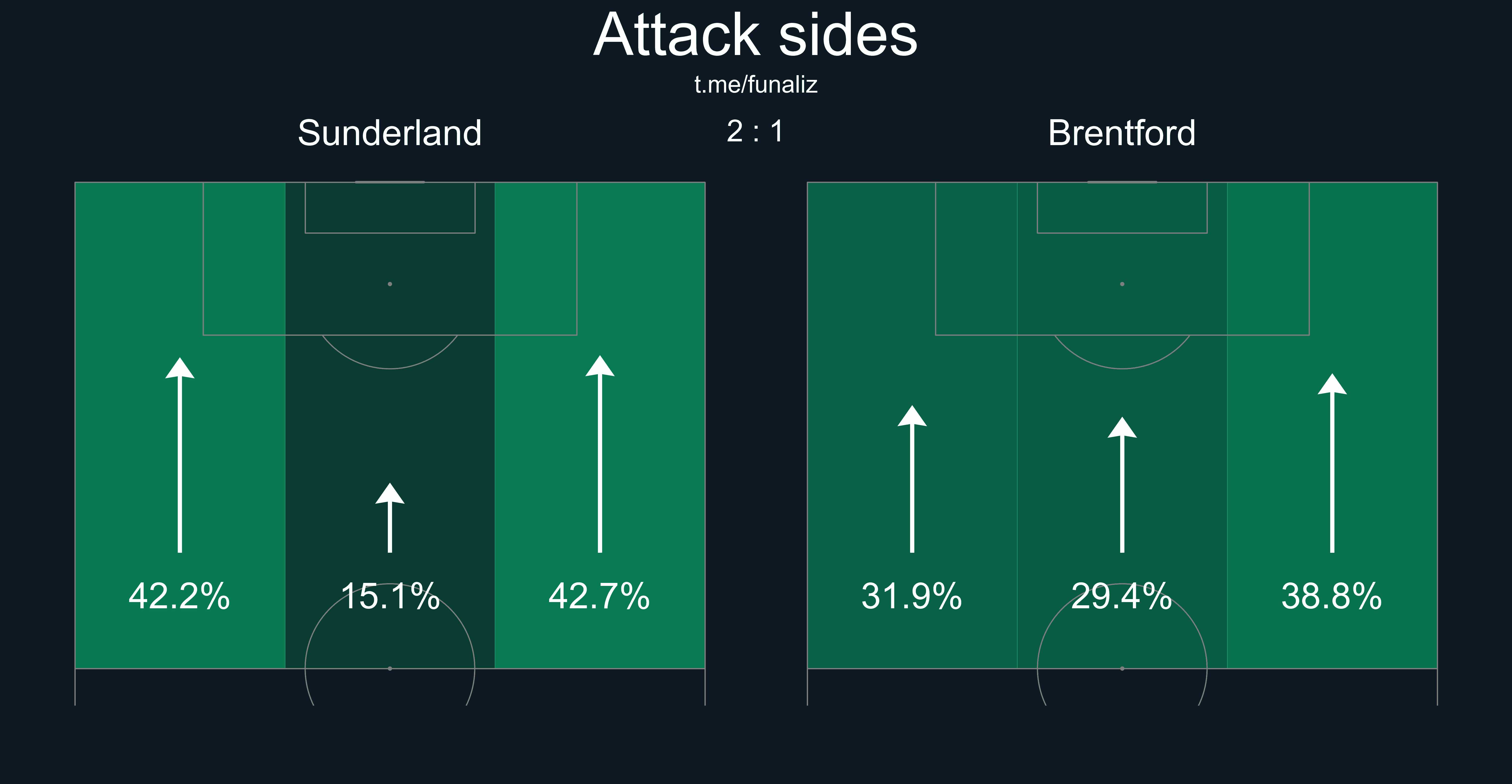
Task: Click the t.me/funaliz link
Action: [756, 85]
